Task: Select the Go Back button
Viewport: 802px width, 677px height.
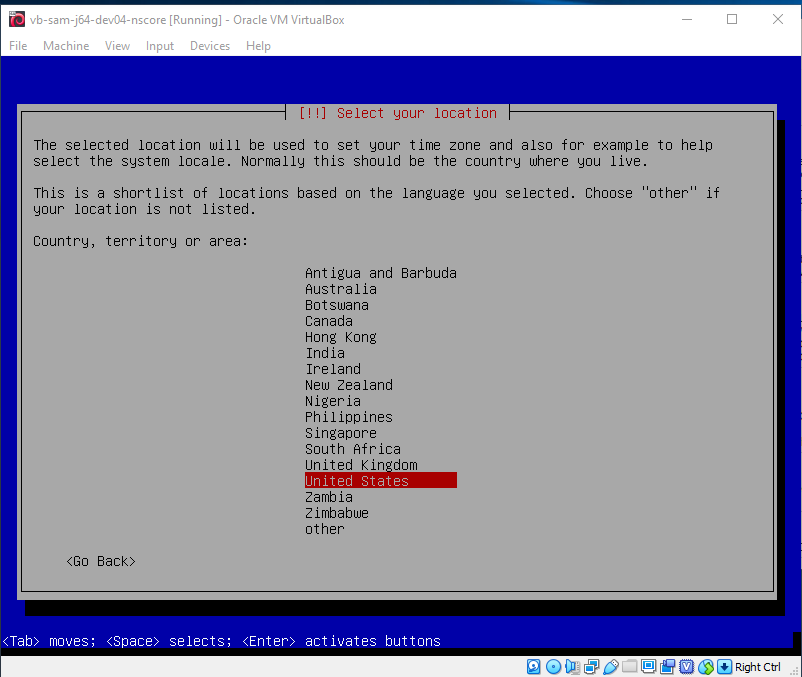Action: click(101, 561)
